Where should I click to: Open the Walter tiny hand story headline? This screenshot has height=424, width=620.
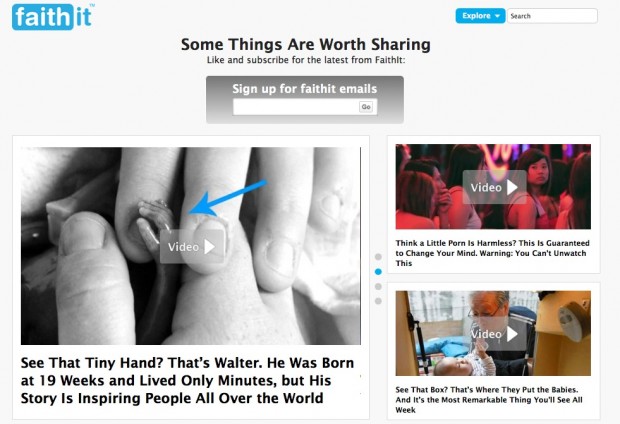pos(187,380)
